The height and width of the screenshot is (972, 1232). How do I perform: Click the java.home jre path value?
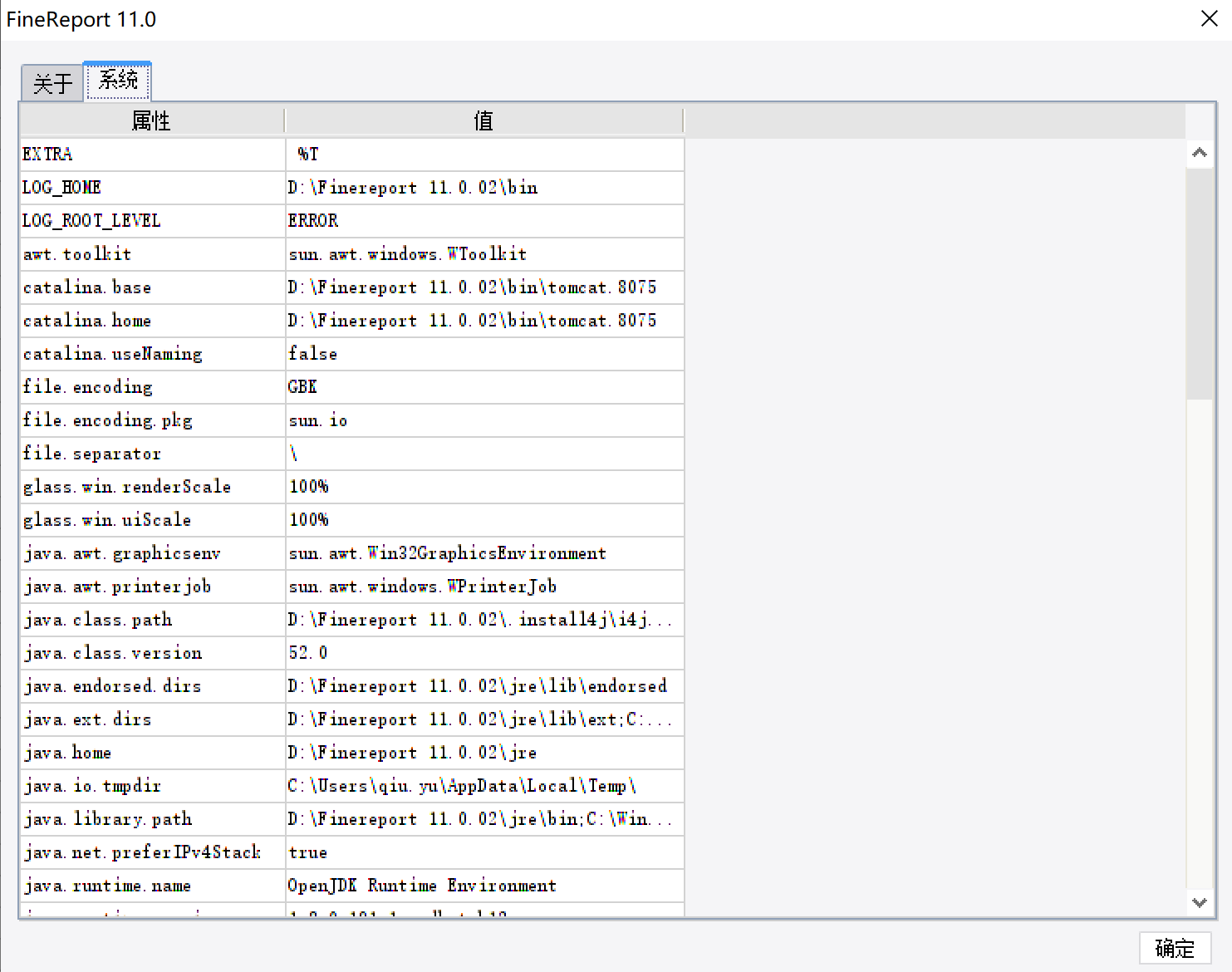[413, 753]
